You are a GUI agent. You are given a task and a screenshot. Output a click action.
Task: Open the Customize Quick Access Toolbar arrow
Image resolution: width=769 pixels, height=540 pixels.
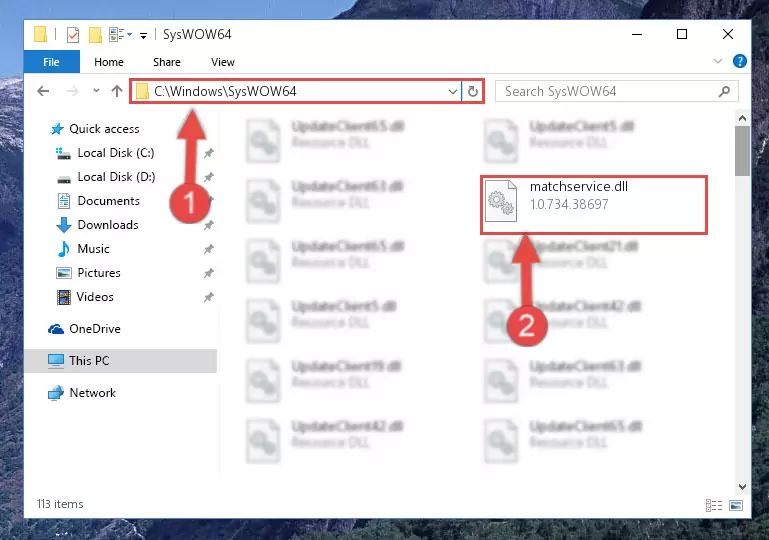tap(143, 35)
